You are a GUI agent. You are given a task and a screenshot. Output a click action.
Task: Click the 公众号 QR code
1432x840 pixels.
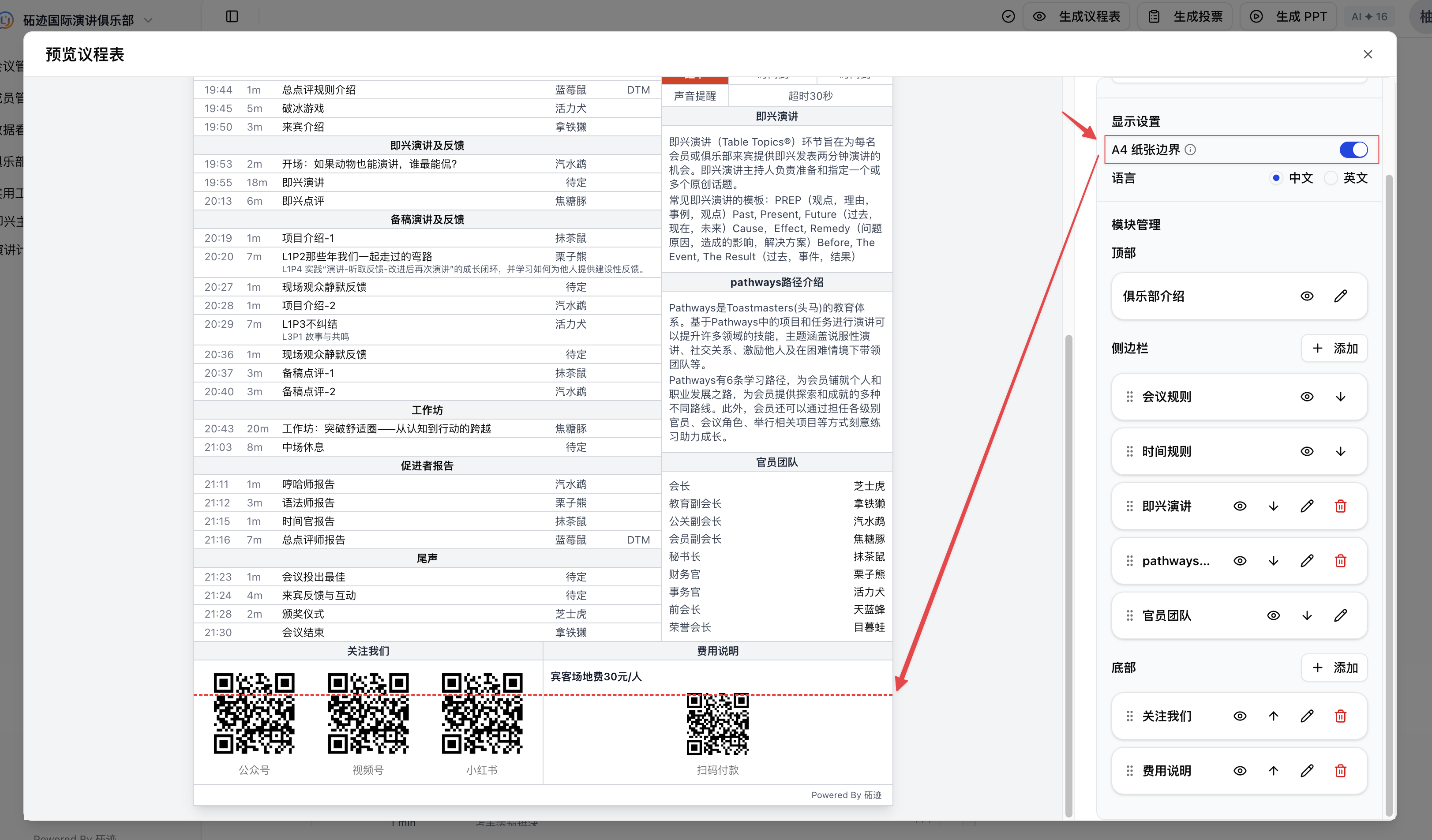pos(254,714)
